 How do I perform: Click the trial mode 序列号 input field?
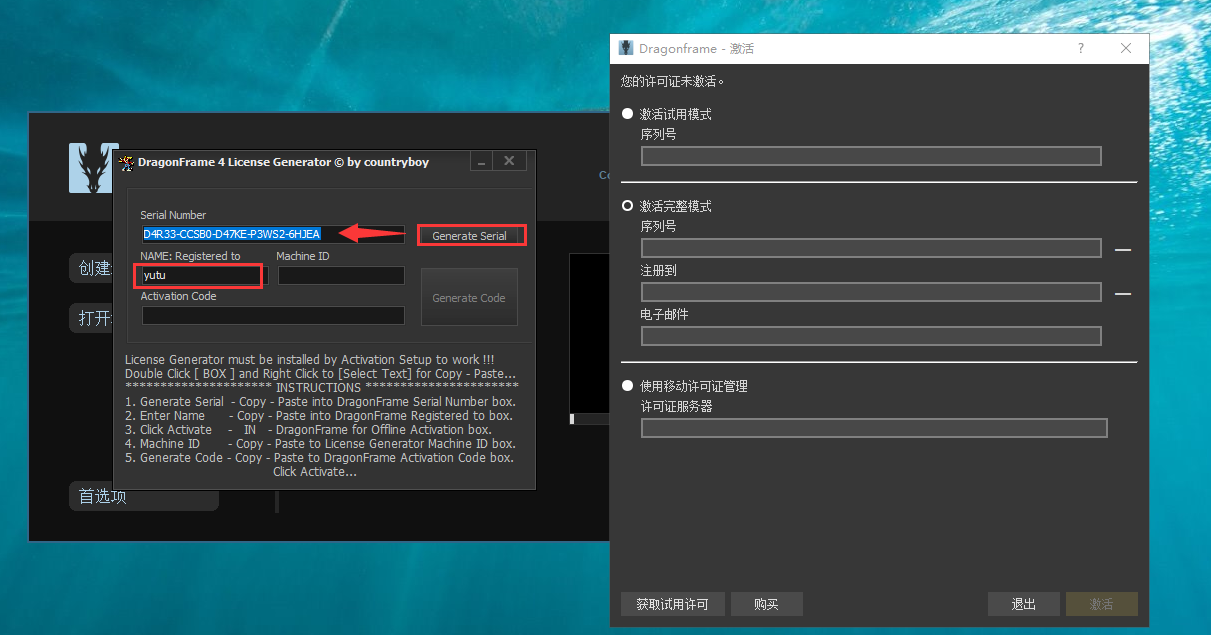870,156
